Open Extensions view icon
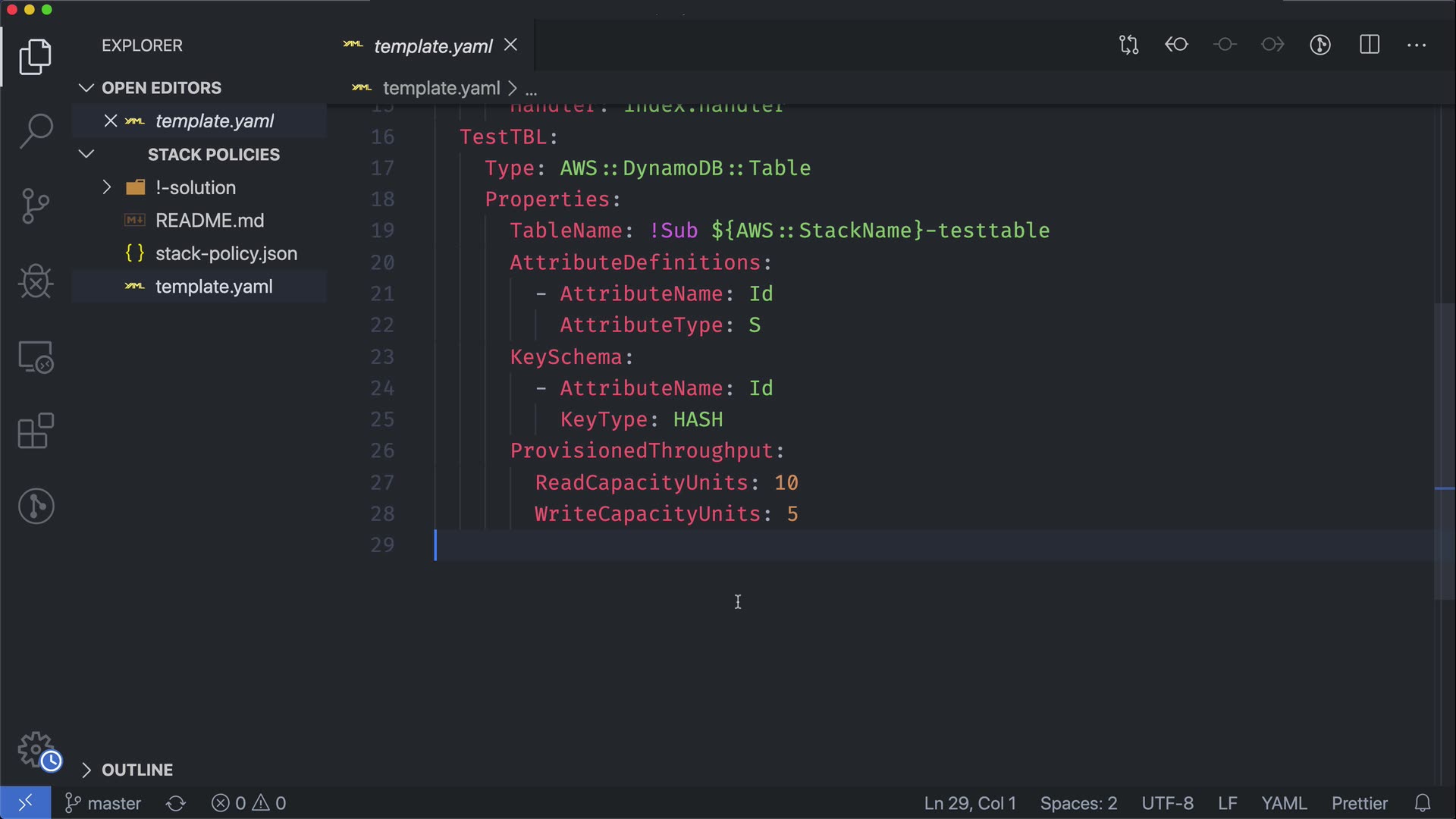The height and width of the screenshot is (819, 1456). tap(36, 431)
